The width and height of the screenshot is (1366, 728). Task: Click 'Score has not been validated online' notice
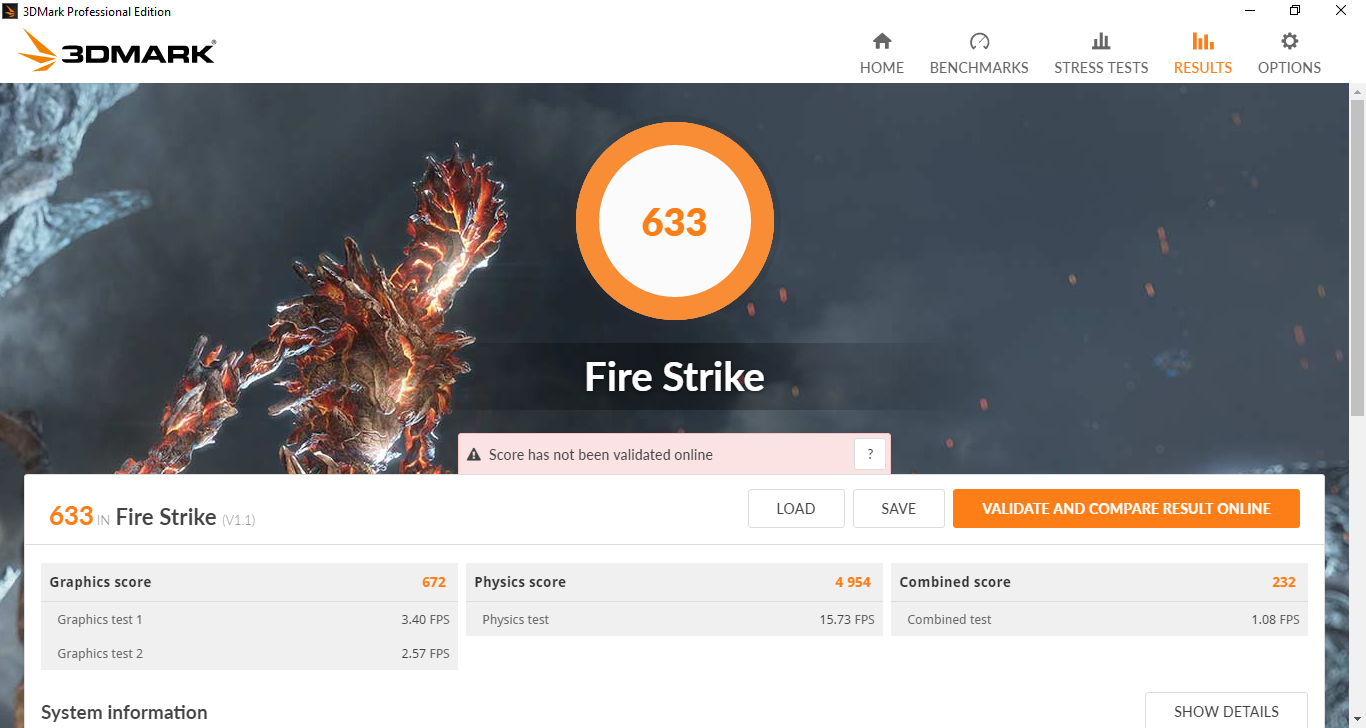point(601,455)
